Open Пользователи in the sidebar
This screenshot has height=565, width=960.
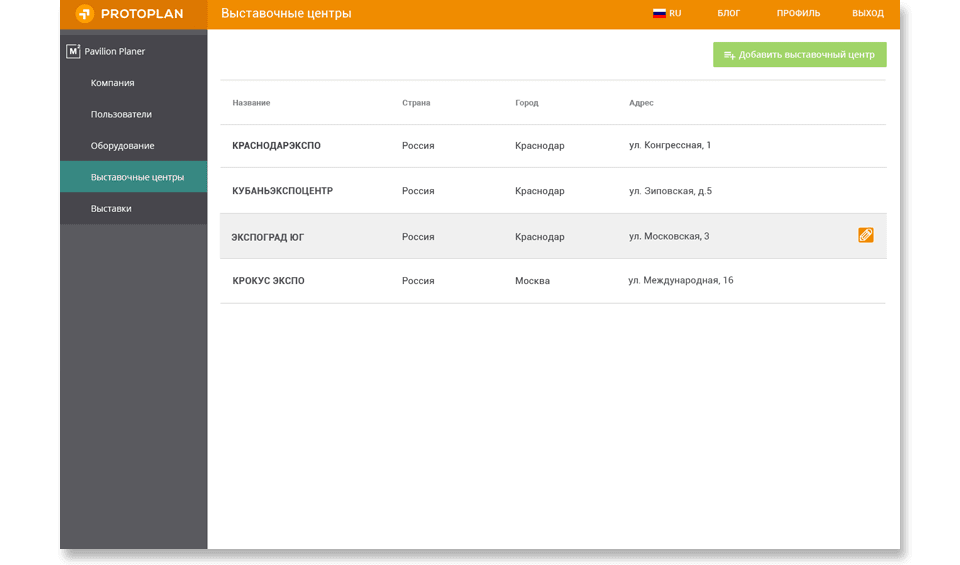(133, 114)
